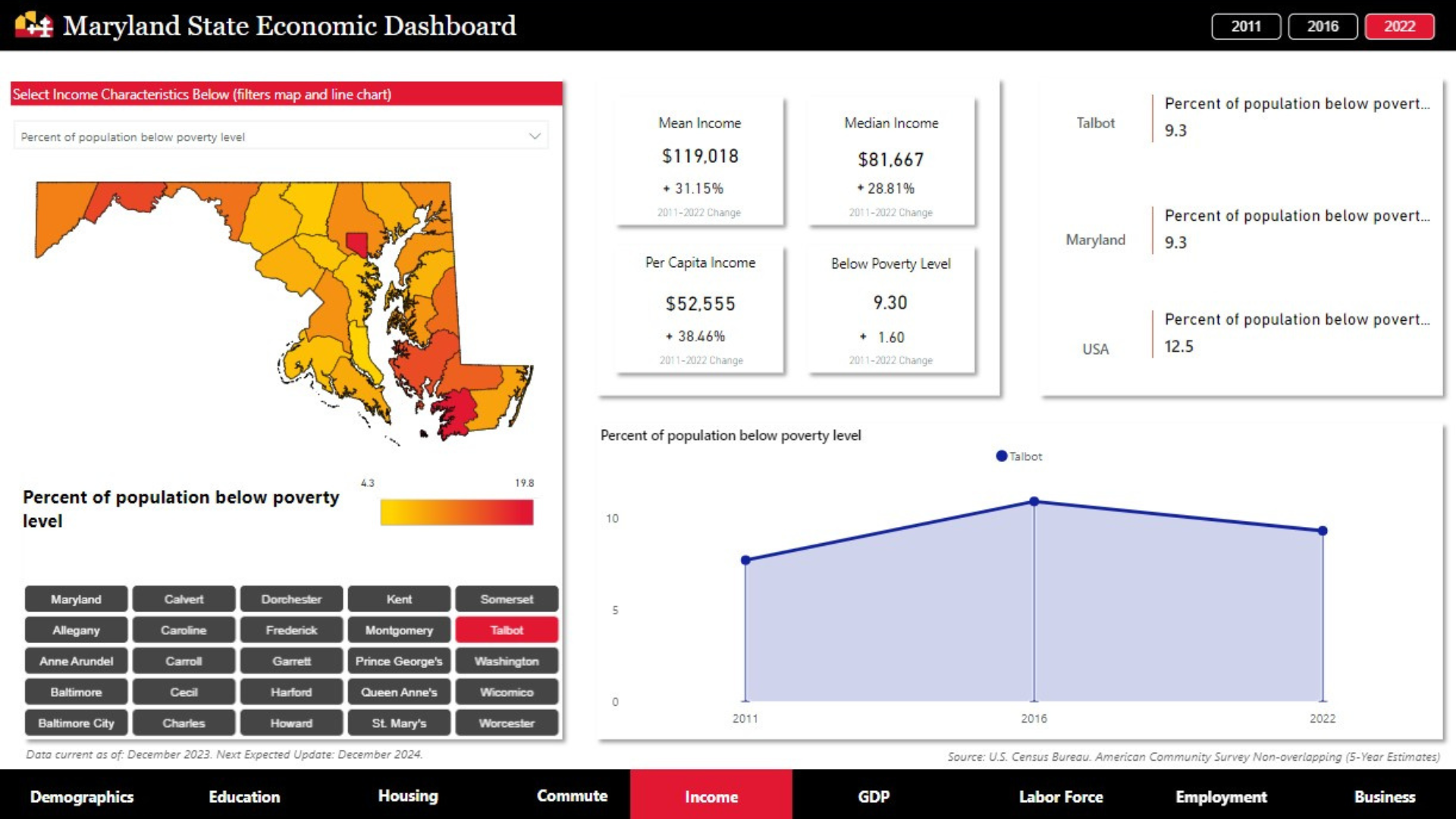Screen dimensions: 1456x819
Task: Click the dropdown chevron for income characteristics
Action: 535,136
